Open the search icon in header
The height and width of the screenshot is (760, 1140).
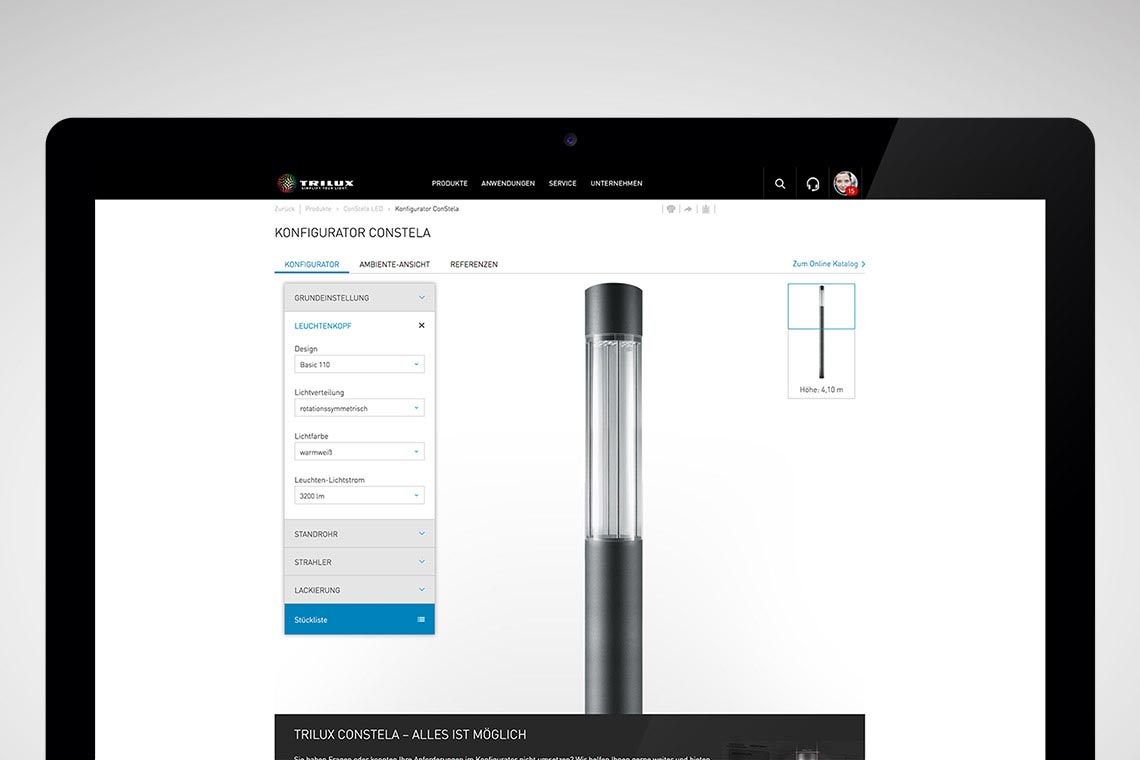point(780,184)
